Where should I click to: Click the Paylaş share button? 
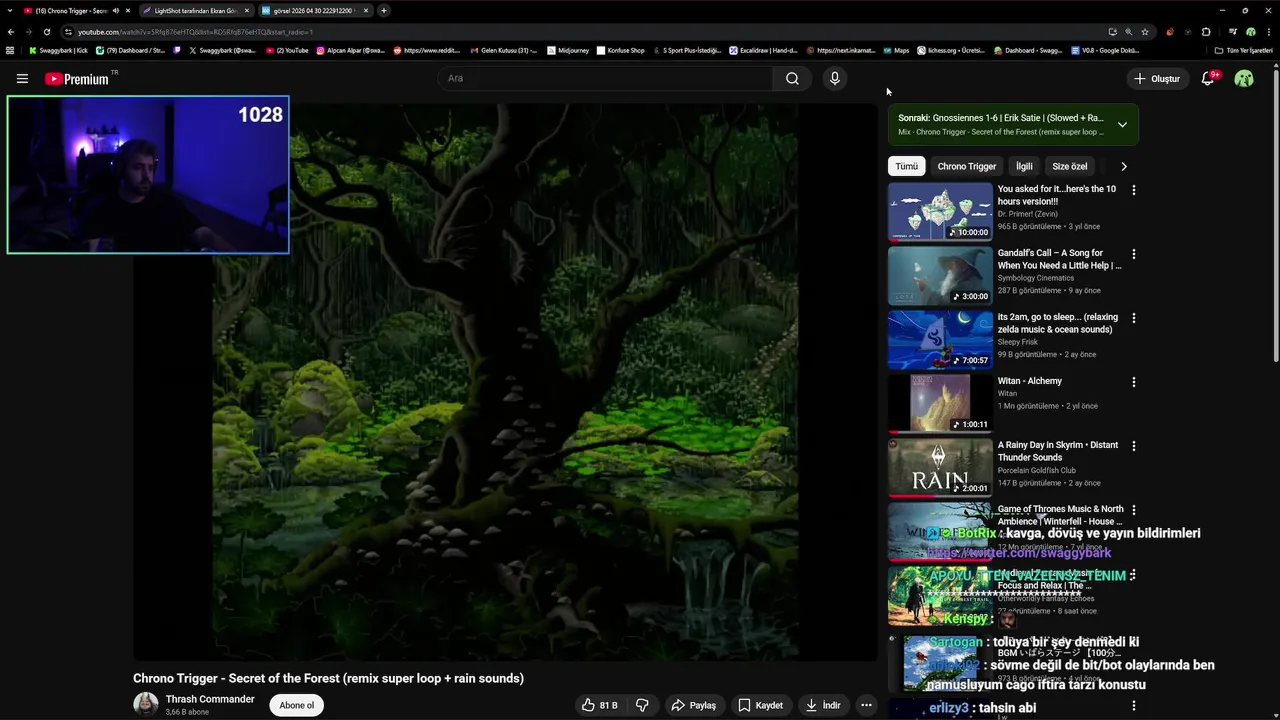pos(693,705)
